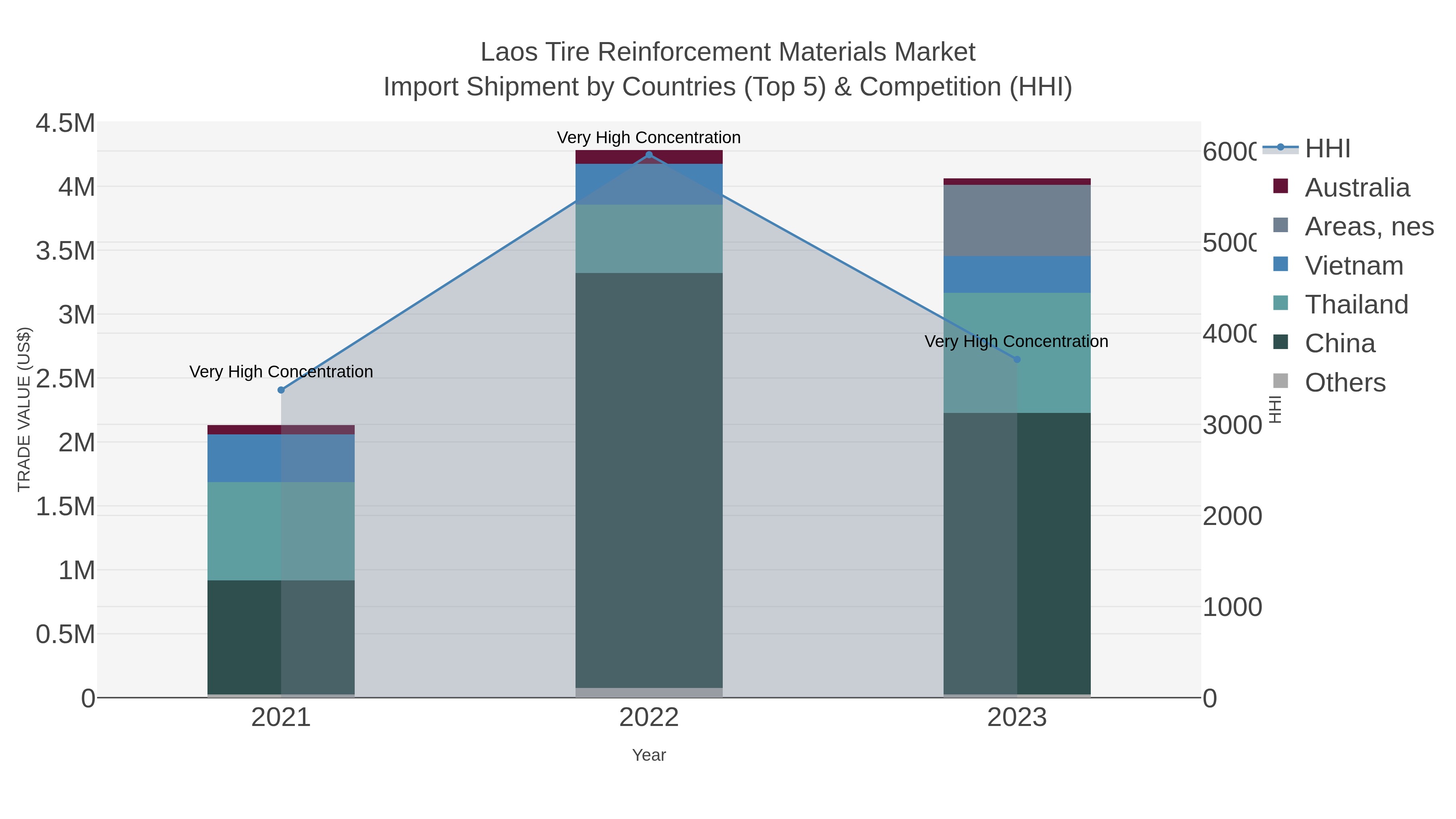Click the 2.5M left axis tick label

pyautogui.click(x=66, y=379)
